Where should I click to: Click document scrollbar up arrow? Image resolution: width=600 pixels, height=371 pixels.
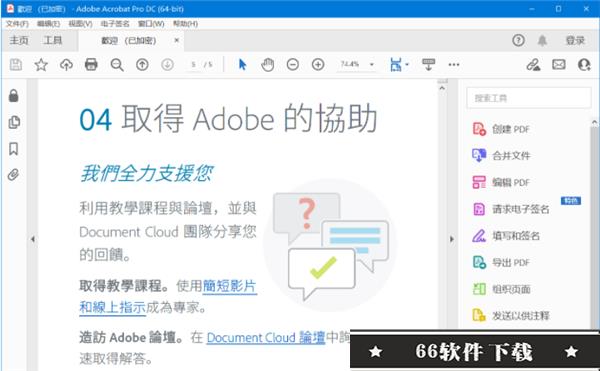(442, 88)
